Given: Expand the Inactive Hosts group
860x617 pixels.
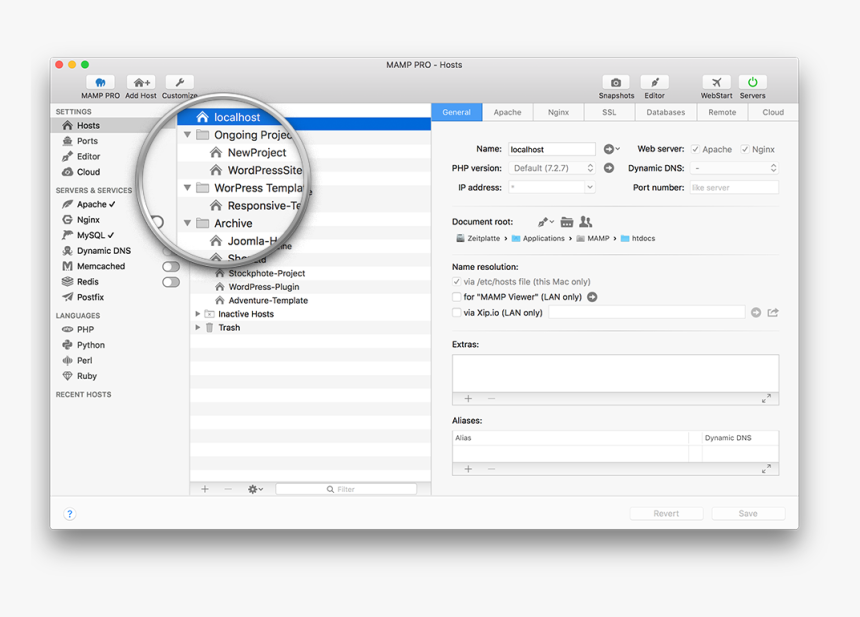Looking at the screenshot, I should [198, 314].
